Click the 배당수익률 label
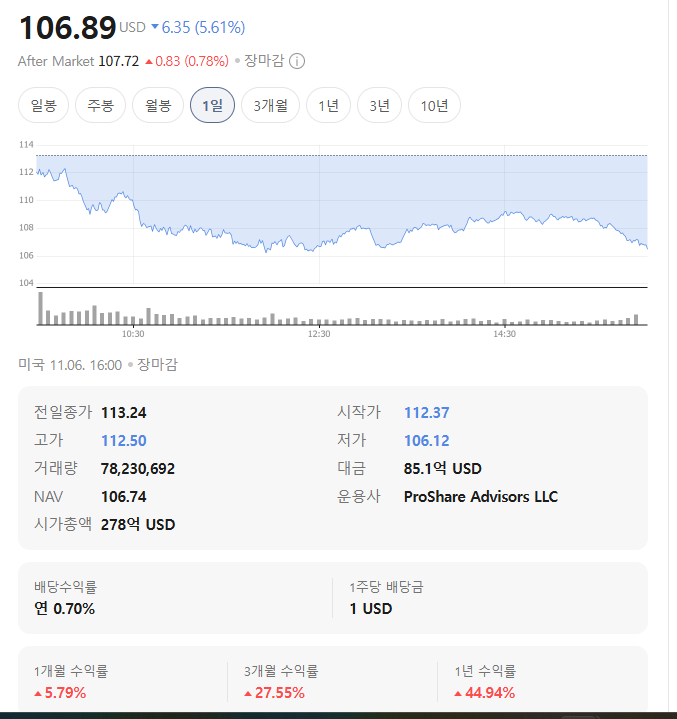 (65, 586)
